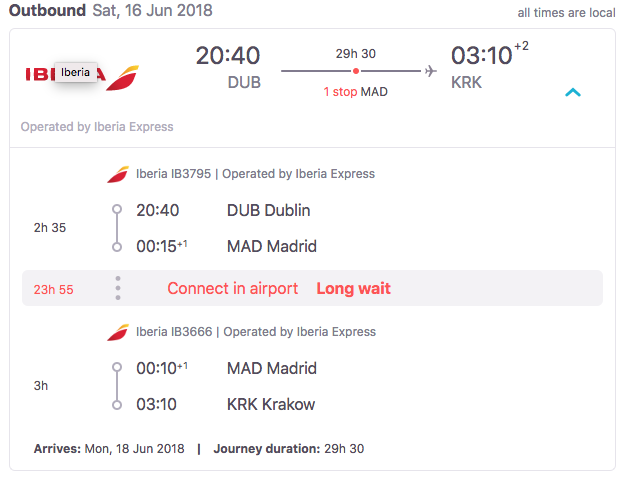This screenshot has width=627, height=480.
Task: Click the MAD Madrid arrival circle marker
Action: pyautogui.click(x=117, y=247)
